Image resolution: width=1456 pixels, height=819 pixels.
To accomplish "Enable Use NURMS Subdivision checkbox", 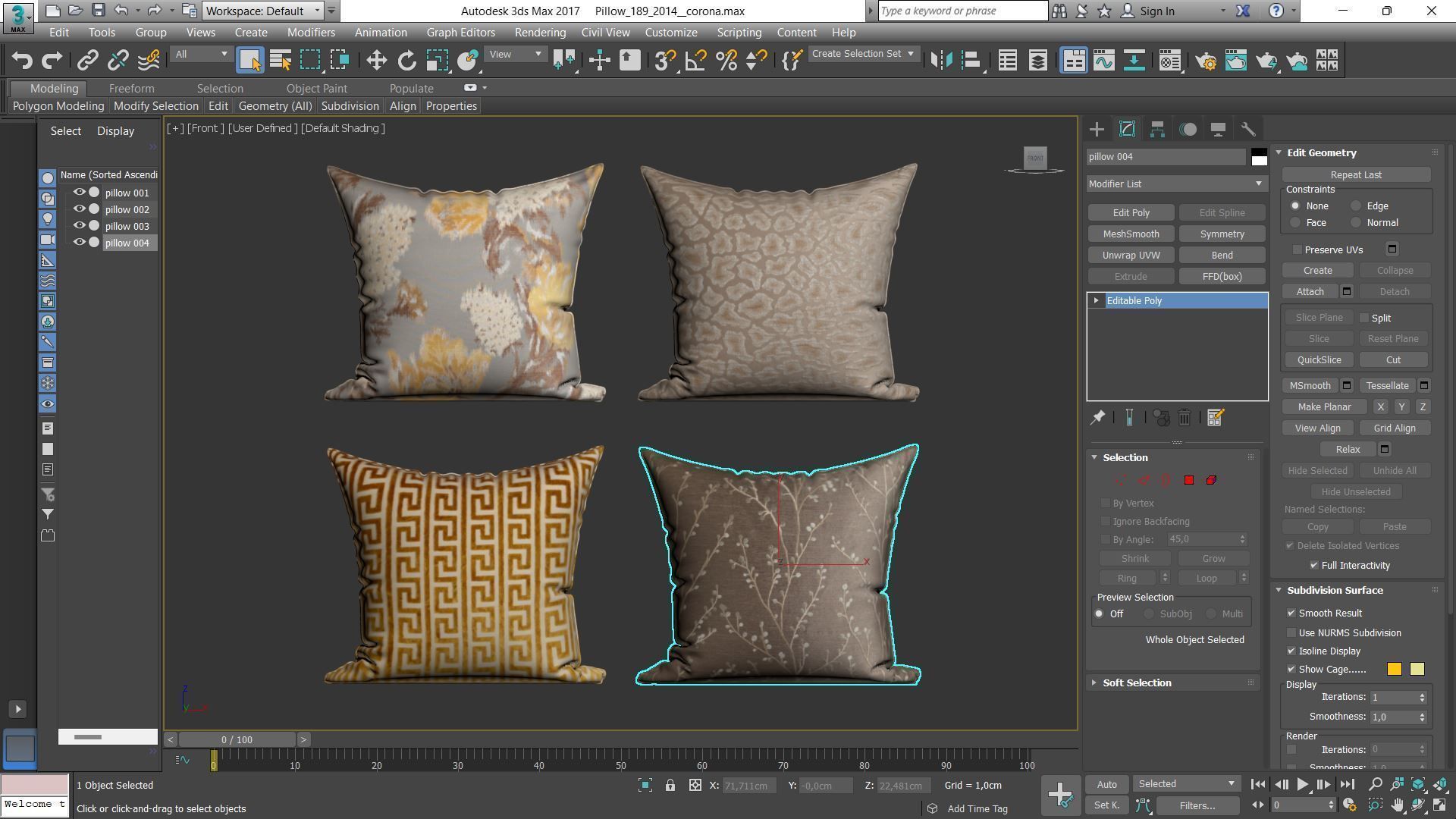I will (x=1291, y=632).
